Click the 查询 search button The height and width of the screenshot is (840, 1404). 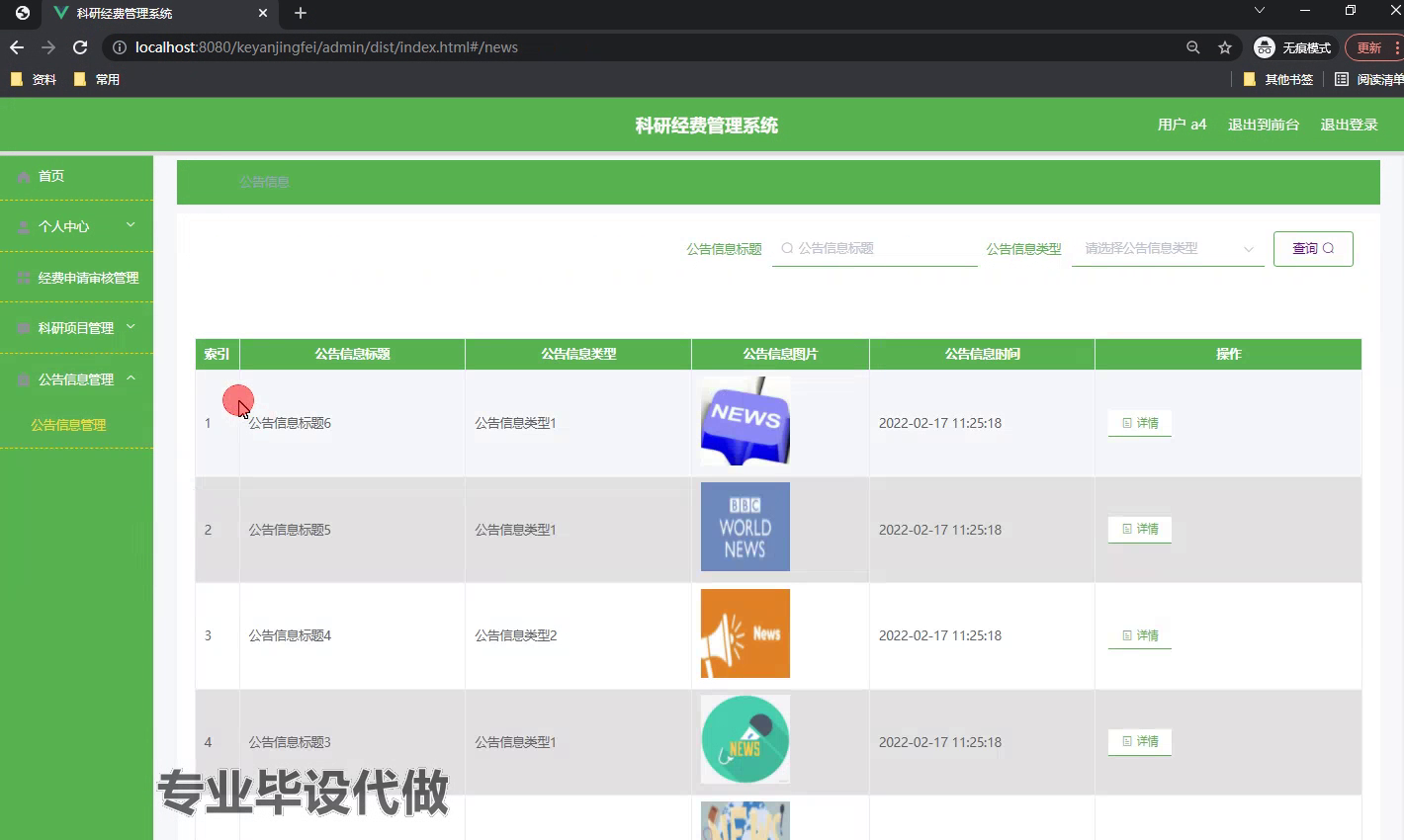[x=1313, y=249]
